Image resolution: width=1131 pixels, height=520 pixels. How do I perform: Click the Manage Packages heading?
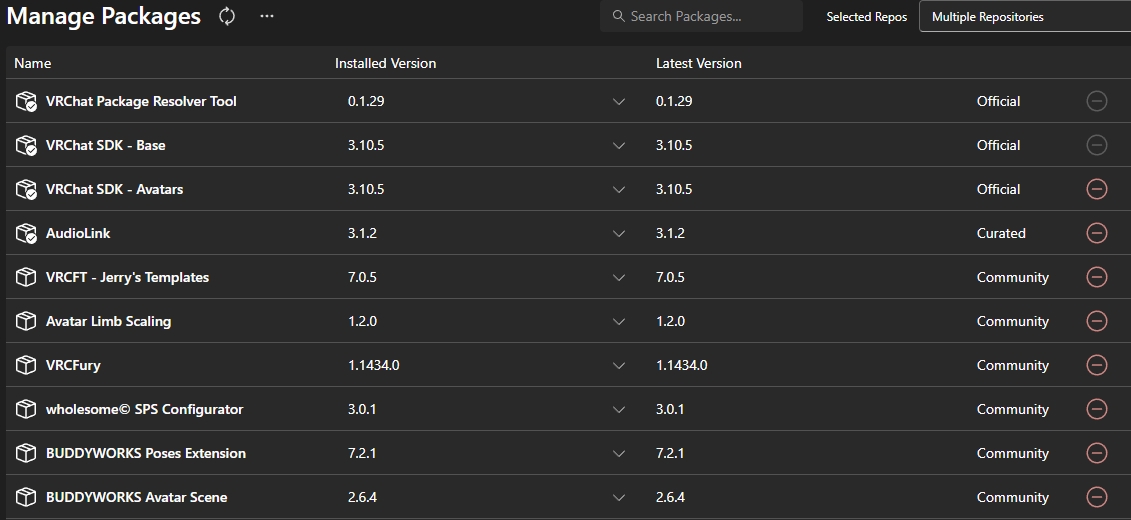pyautogui.click(x=103, y=16)
